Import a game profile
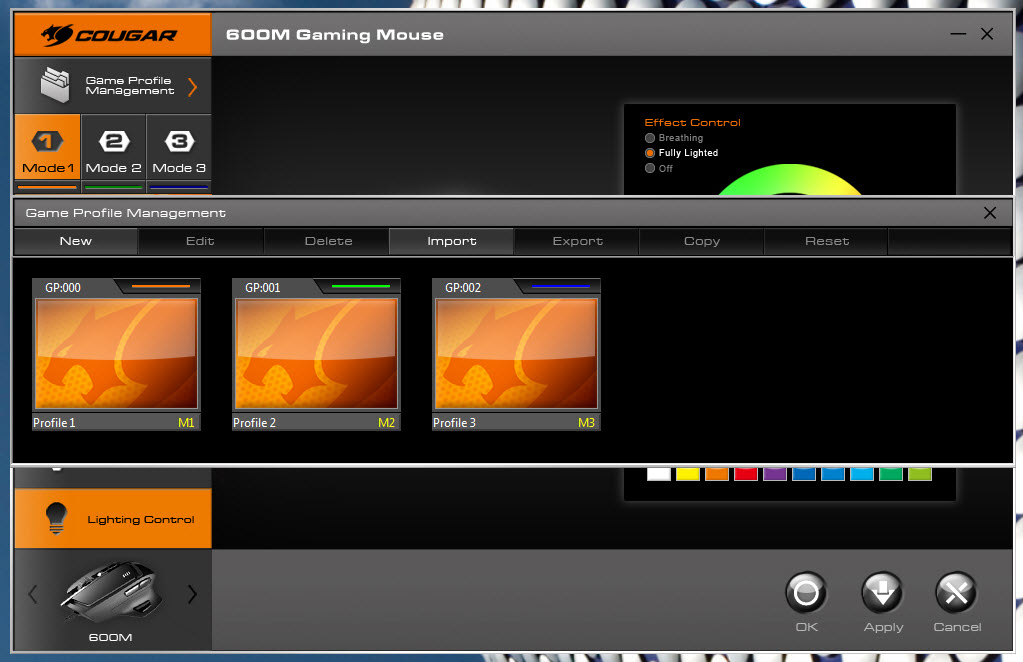 451,241
